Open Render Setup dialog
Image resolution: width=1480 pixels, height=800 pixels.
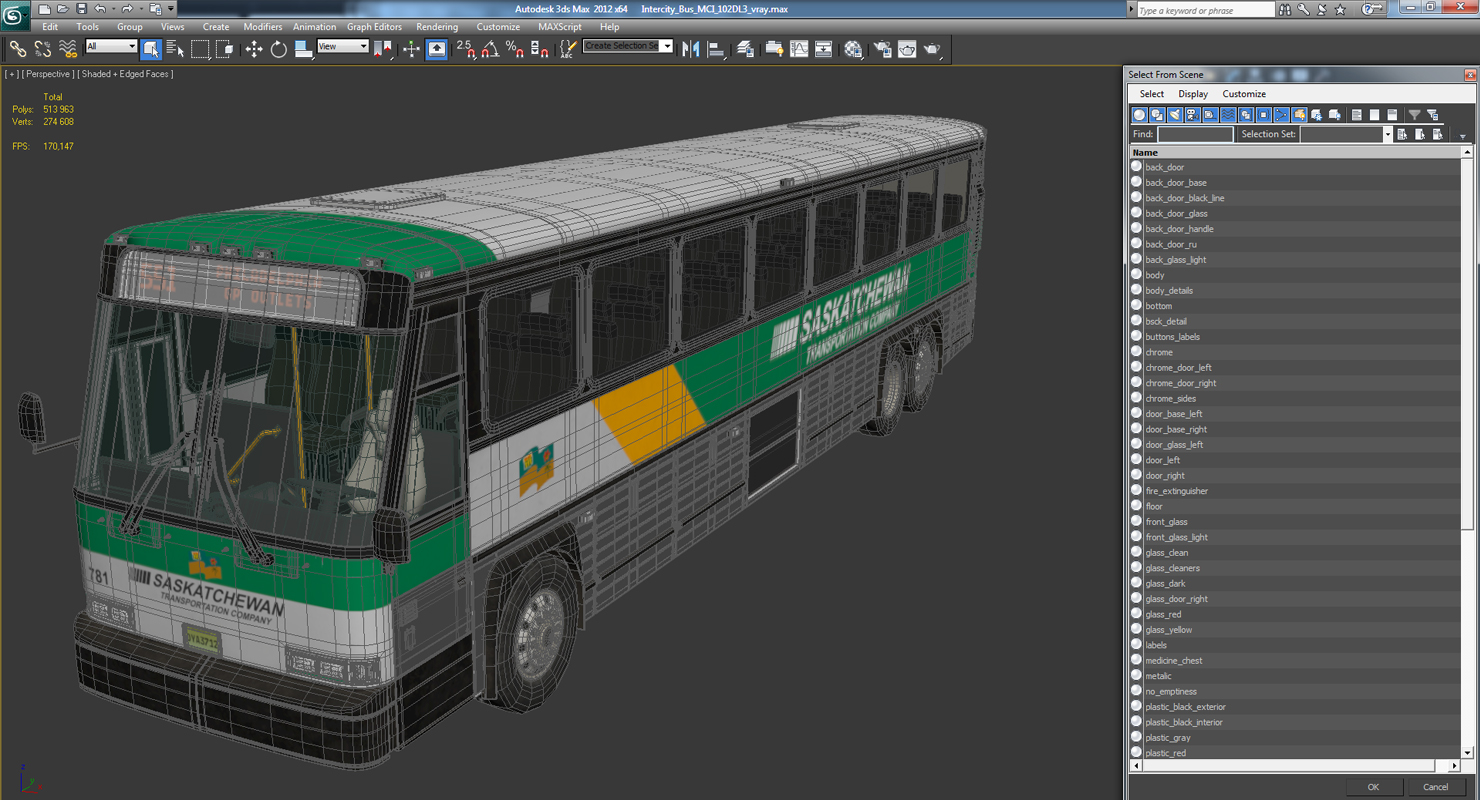(x=882, y=48)
